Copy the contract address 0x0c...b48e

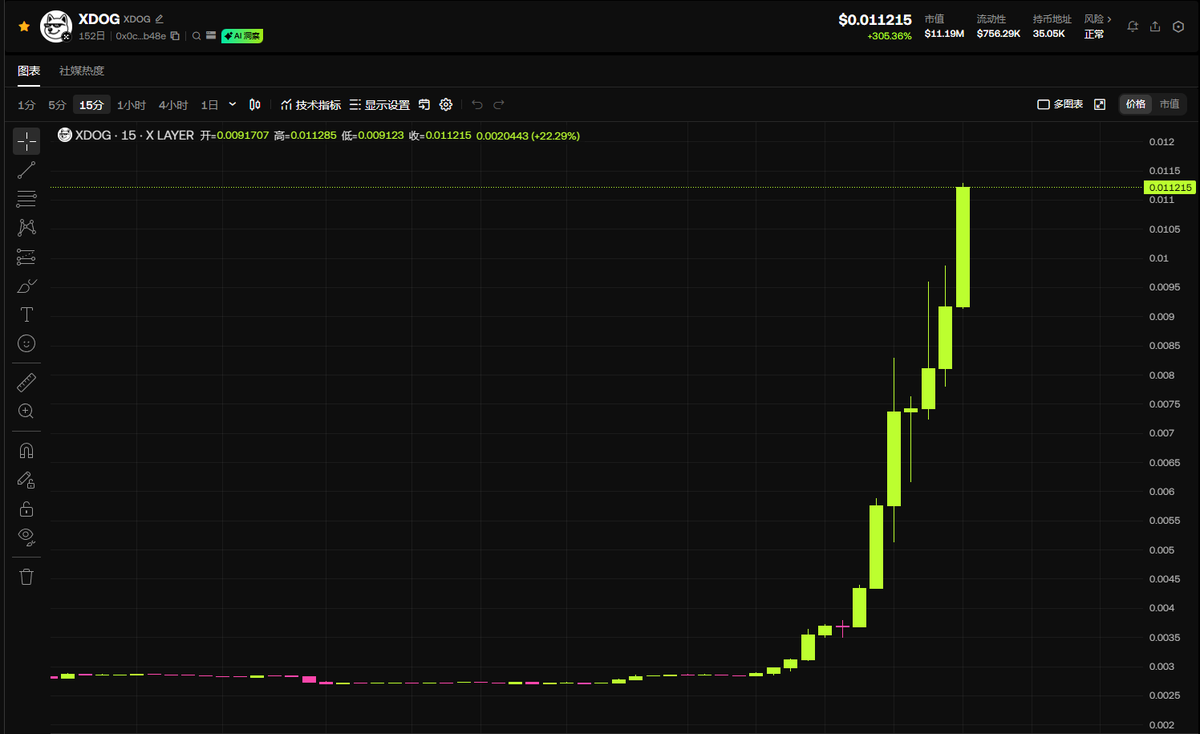[x=175, y=35]
